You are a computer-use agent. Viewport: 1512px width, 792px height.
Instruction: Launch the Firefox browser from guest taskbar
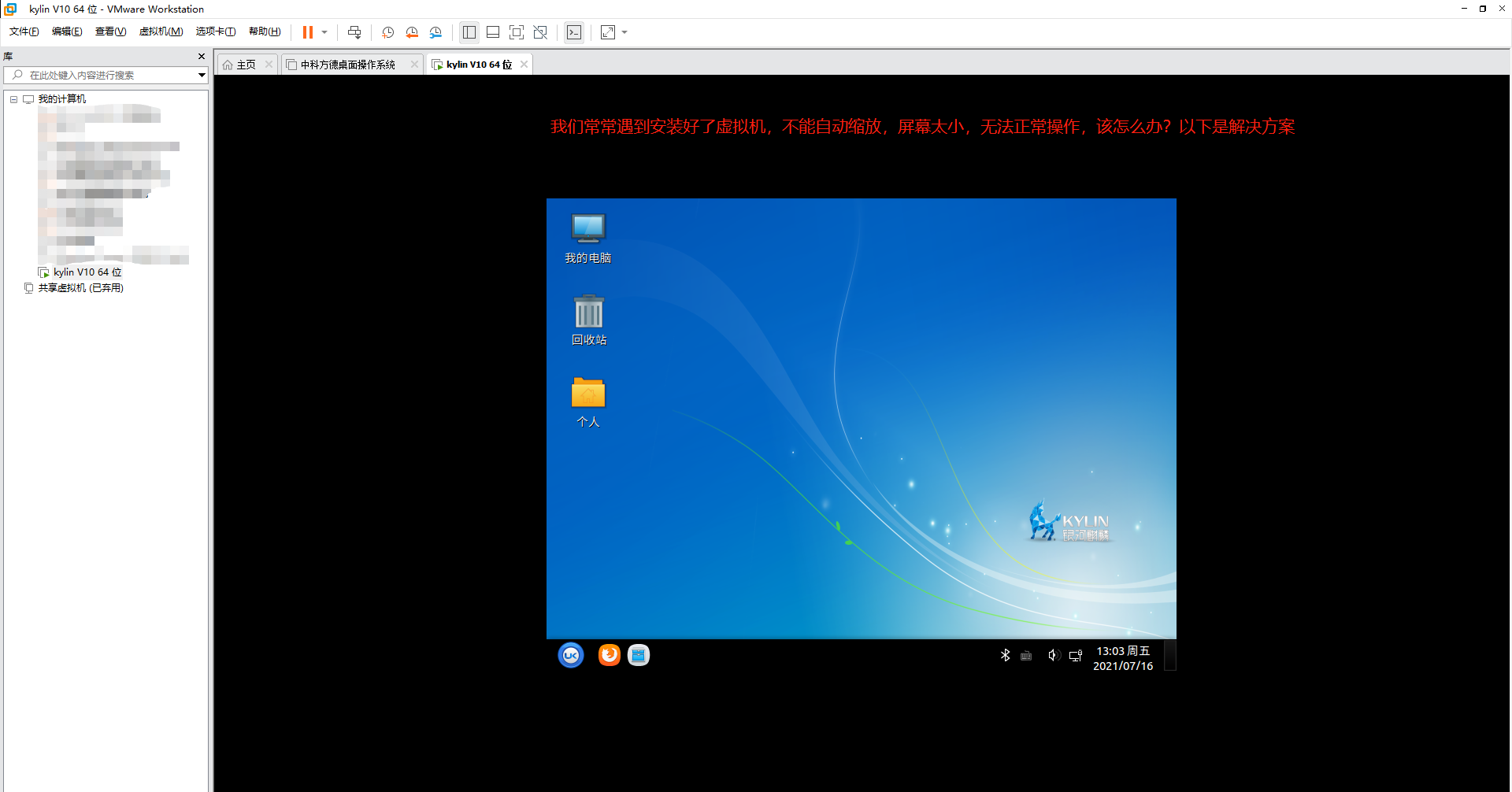(x=609, y=655)
